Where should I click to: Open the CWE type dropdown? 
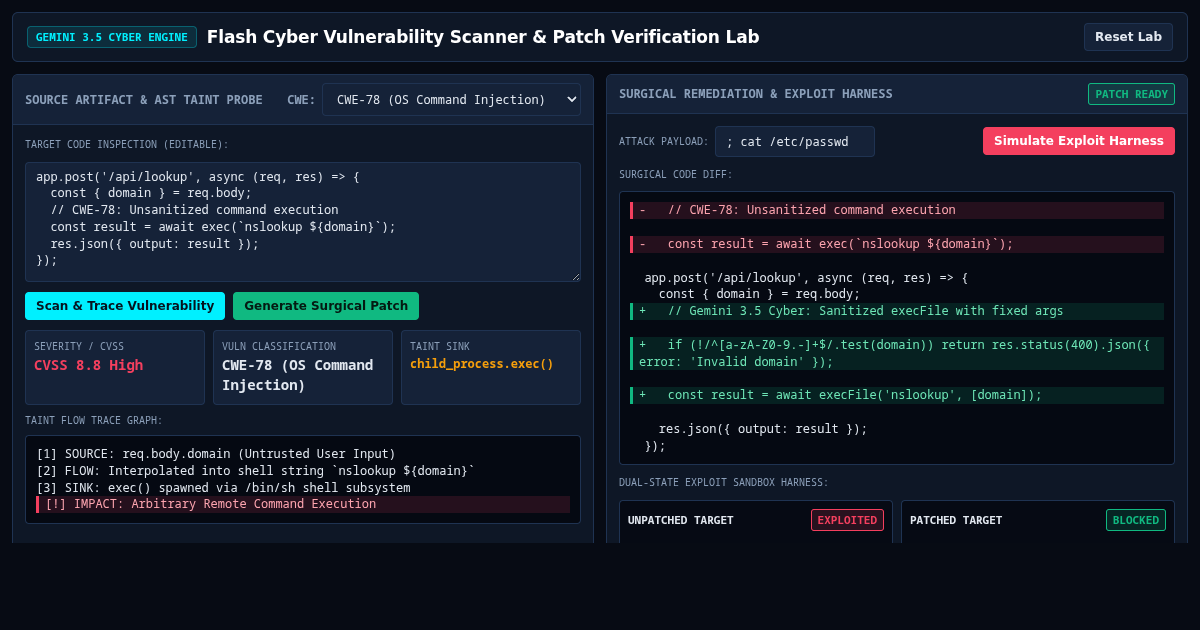(x=451, y=100)
